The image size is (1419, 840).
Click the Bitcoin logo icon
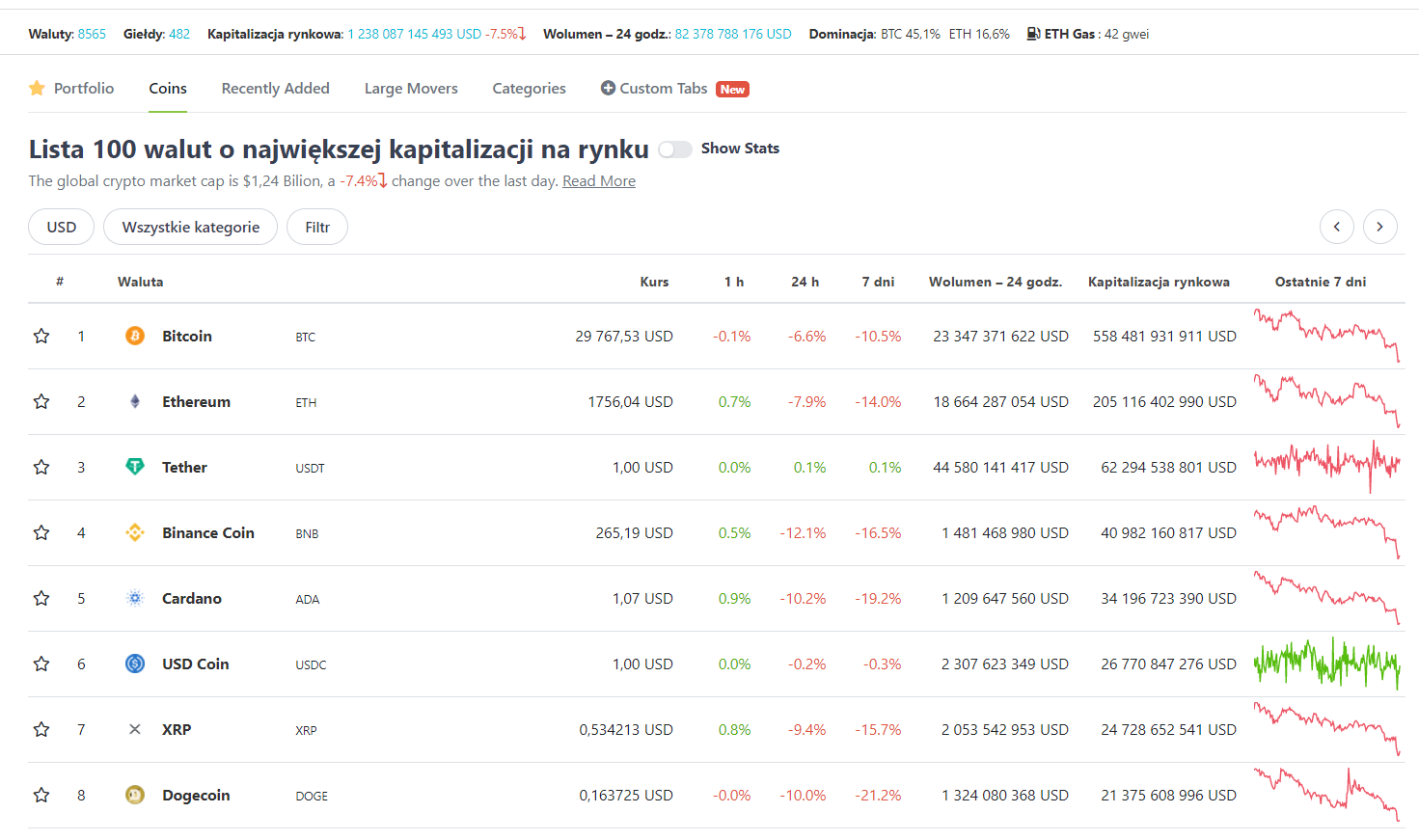tap(135, 336)
